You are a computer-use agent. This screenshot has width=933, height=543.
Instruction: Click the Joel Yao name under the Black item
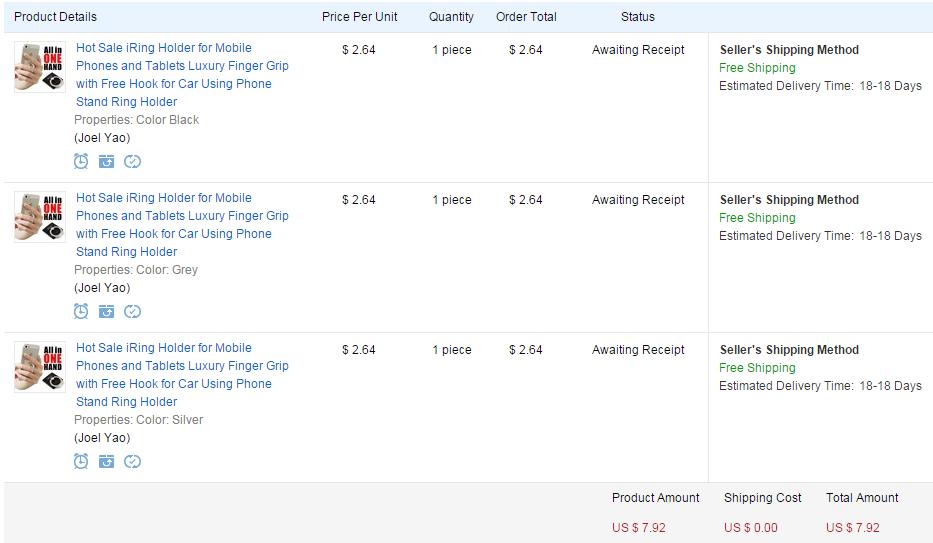[102, 138]
